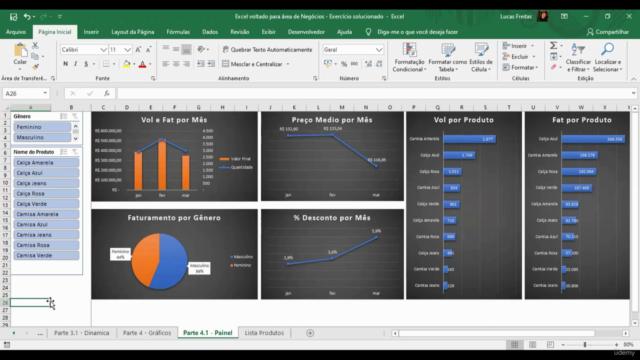Apply percent style
640x360 pixels.
344,64
